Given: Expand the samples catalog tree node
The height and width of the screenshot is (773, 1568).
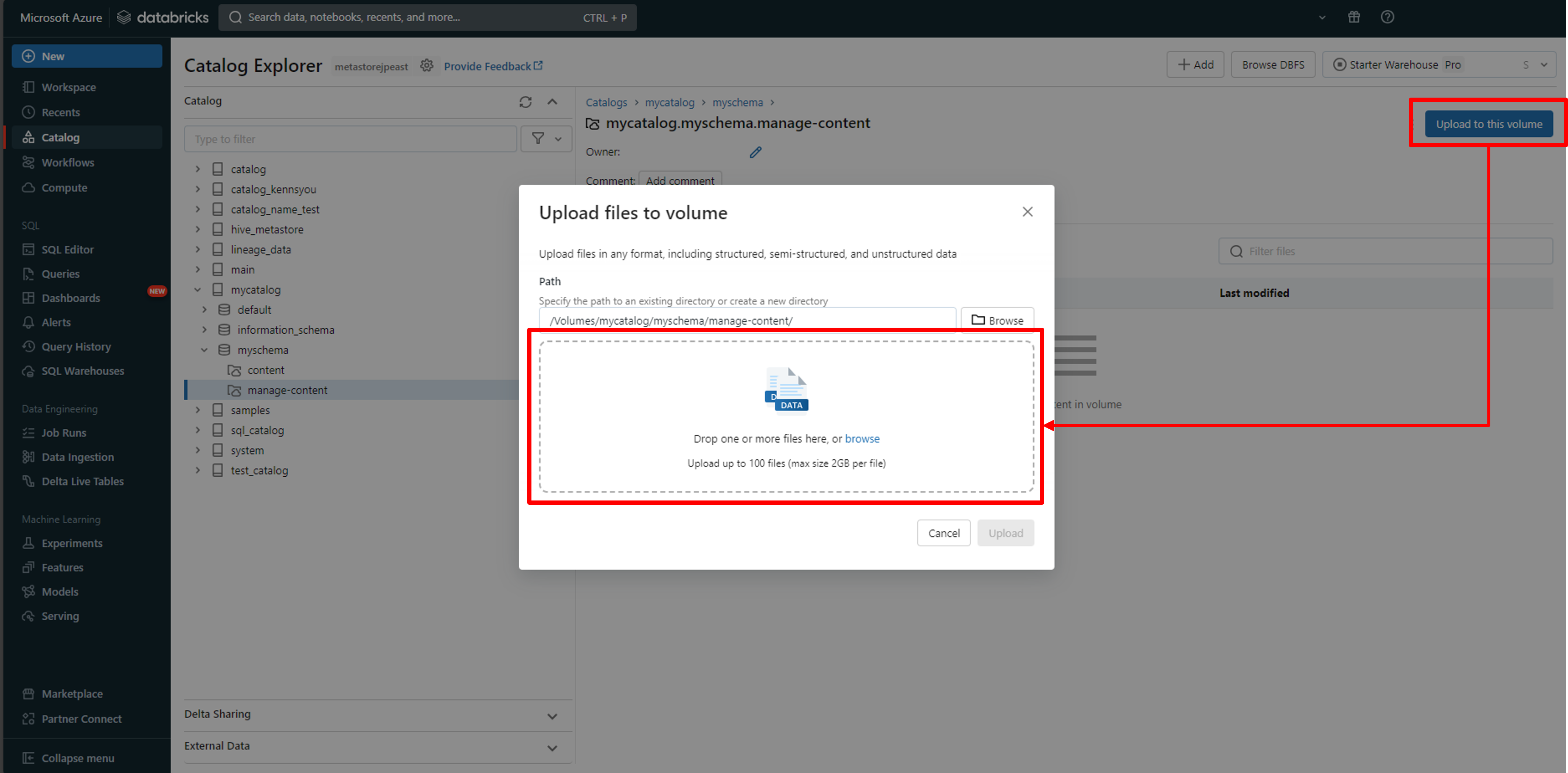Looking at the screenshot, I should [197, 410].
